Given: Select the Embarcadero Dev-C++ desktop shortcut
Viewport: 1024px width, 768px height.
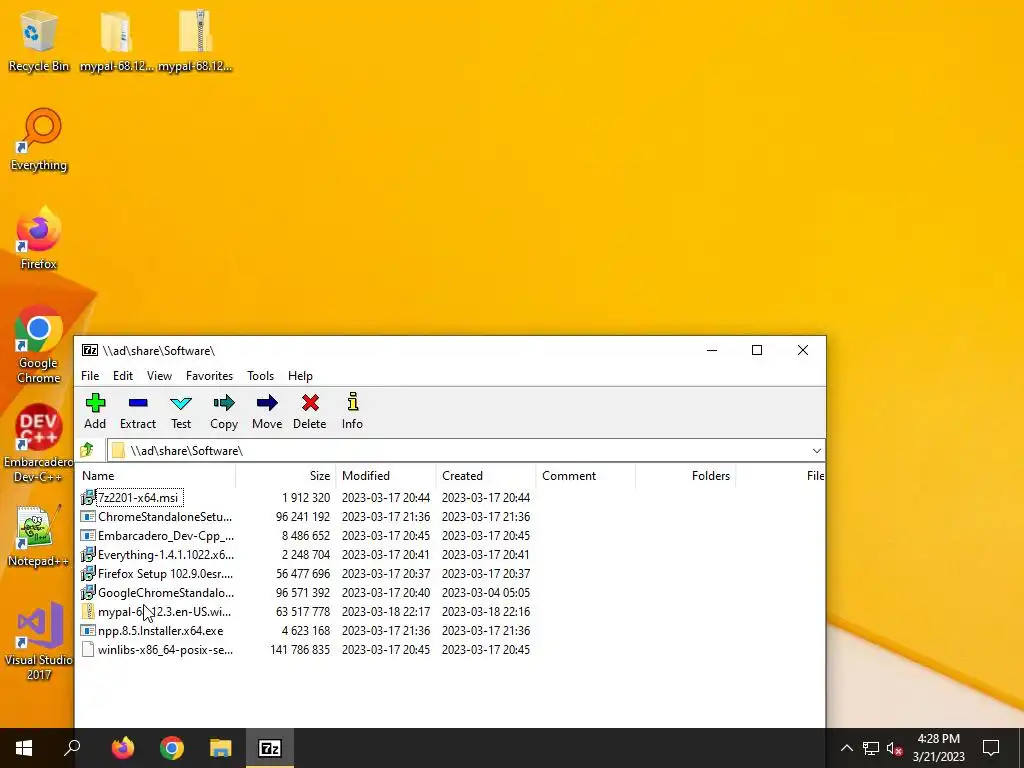Looking at the screenshot, I should point(39,444).
